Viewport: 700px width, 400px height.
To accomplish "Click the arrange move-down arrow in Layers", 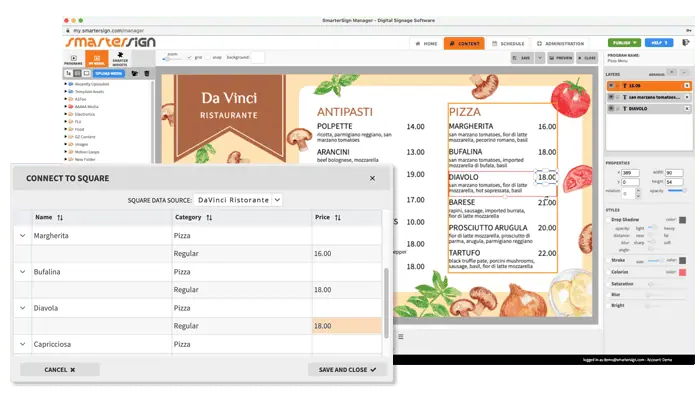I will point(684,72).
